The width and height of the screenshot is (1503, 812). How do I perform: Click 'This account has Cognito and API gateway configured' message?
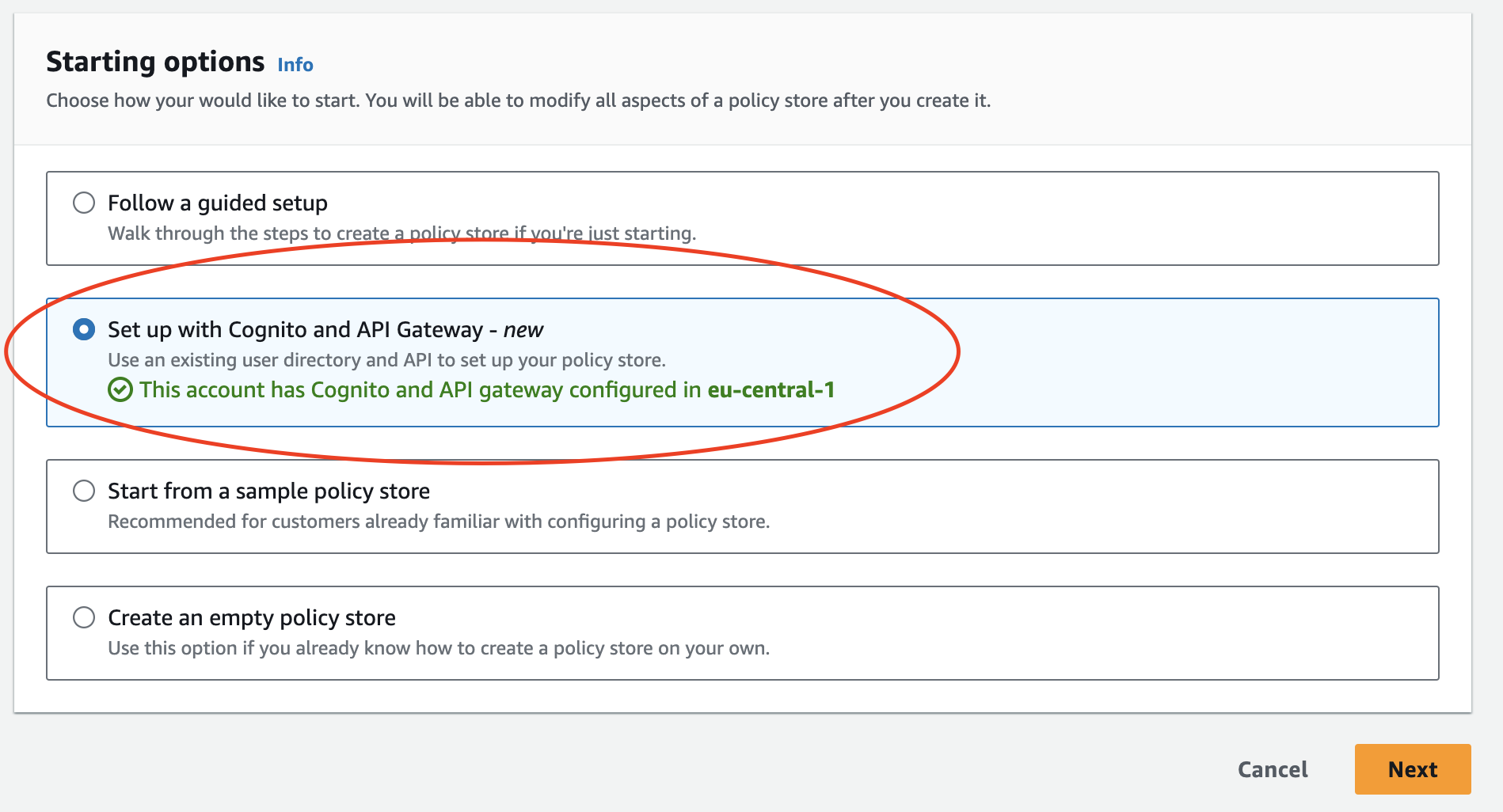pos(487,389)
